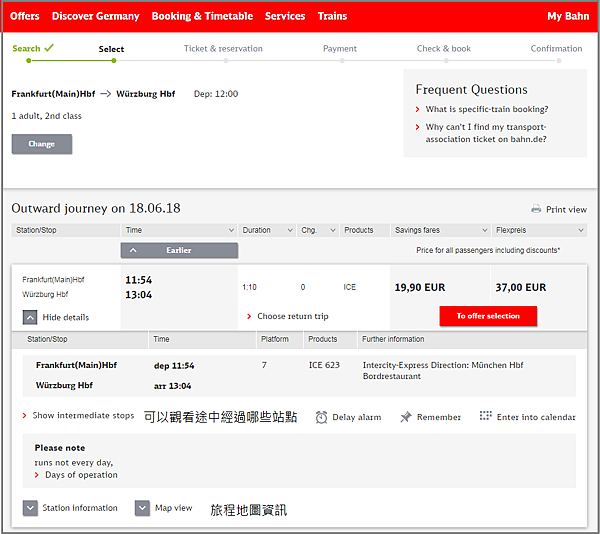Viewport: 600px width, 534px height.
Task: Click the 37,00 EUR Flexpreis price
Action: [x=521, y=287]
